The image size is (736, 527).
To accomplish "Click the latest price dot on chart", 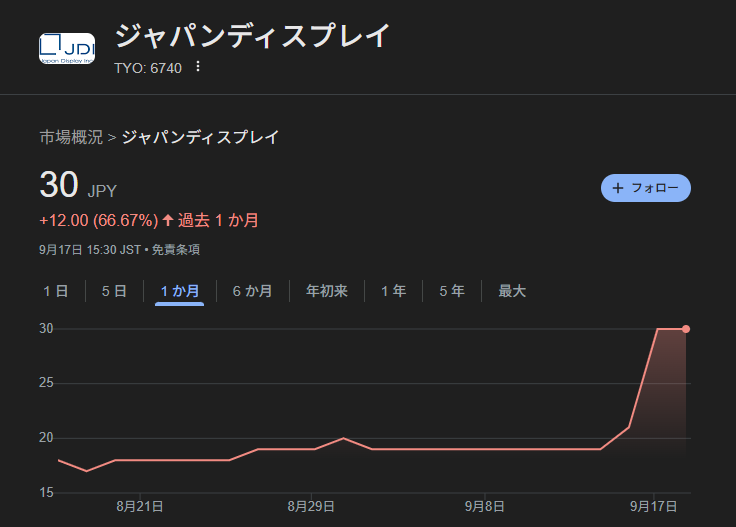I will 686,329.
